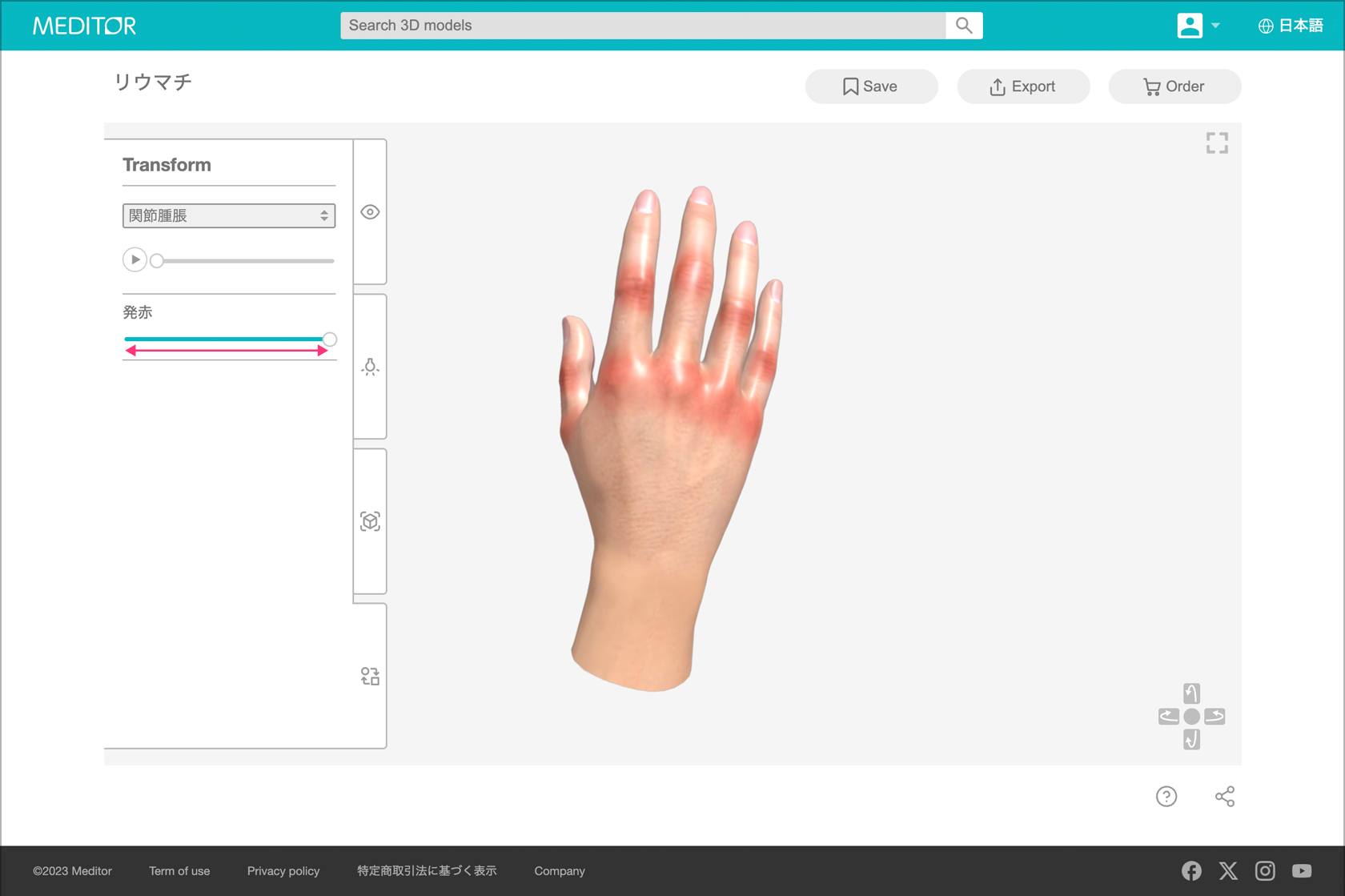Viewport: 1345px width, 896px height.
Task: Open the help question mark icon
Action: pos(1166,796)
